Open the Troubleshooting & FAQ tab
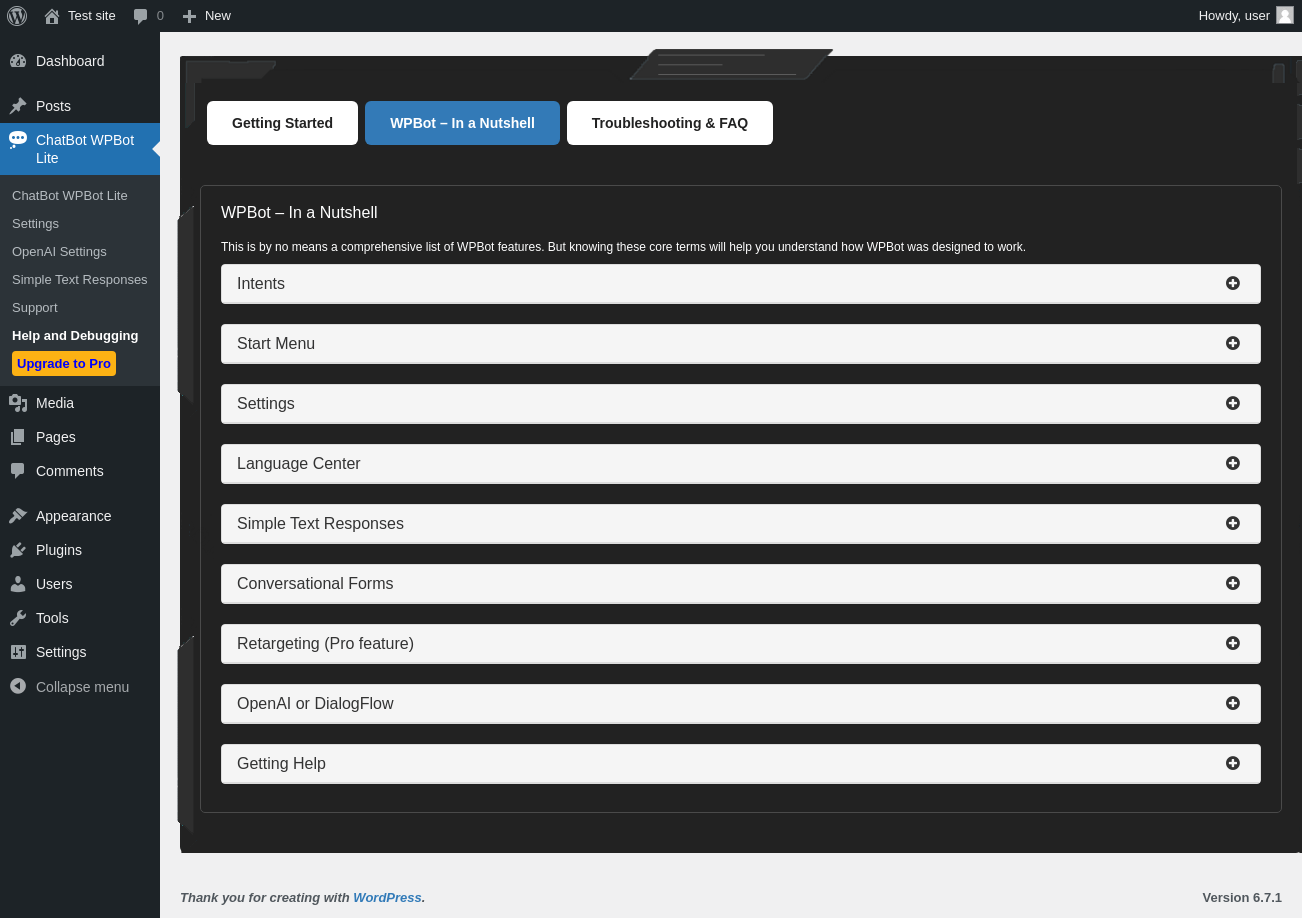The width and height of the screenshot is (1302, 918). [670, 123]
